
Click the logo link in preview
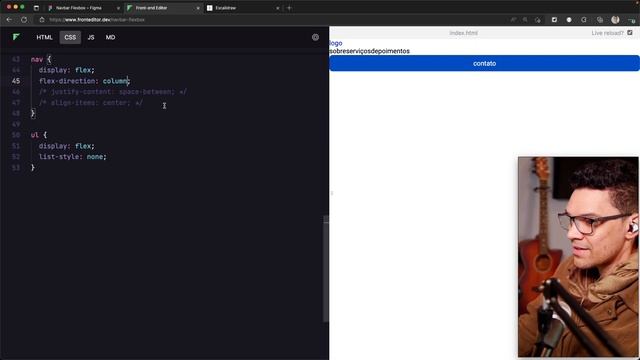pyautogui.click(x=336, y=43)
